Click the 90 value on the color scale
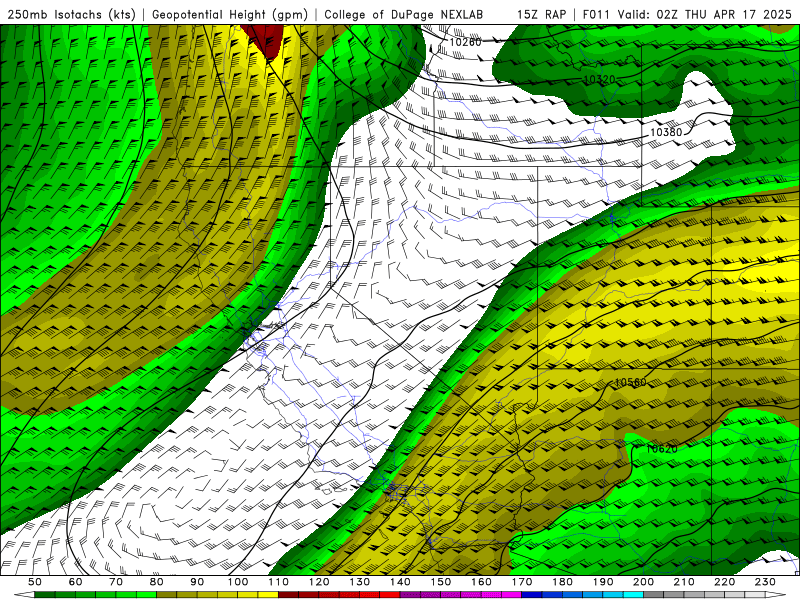This screenshot has width=800, height=600. pos(197,582)
